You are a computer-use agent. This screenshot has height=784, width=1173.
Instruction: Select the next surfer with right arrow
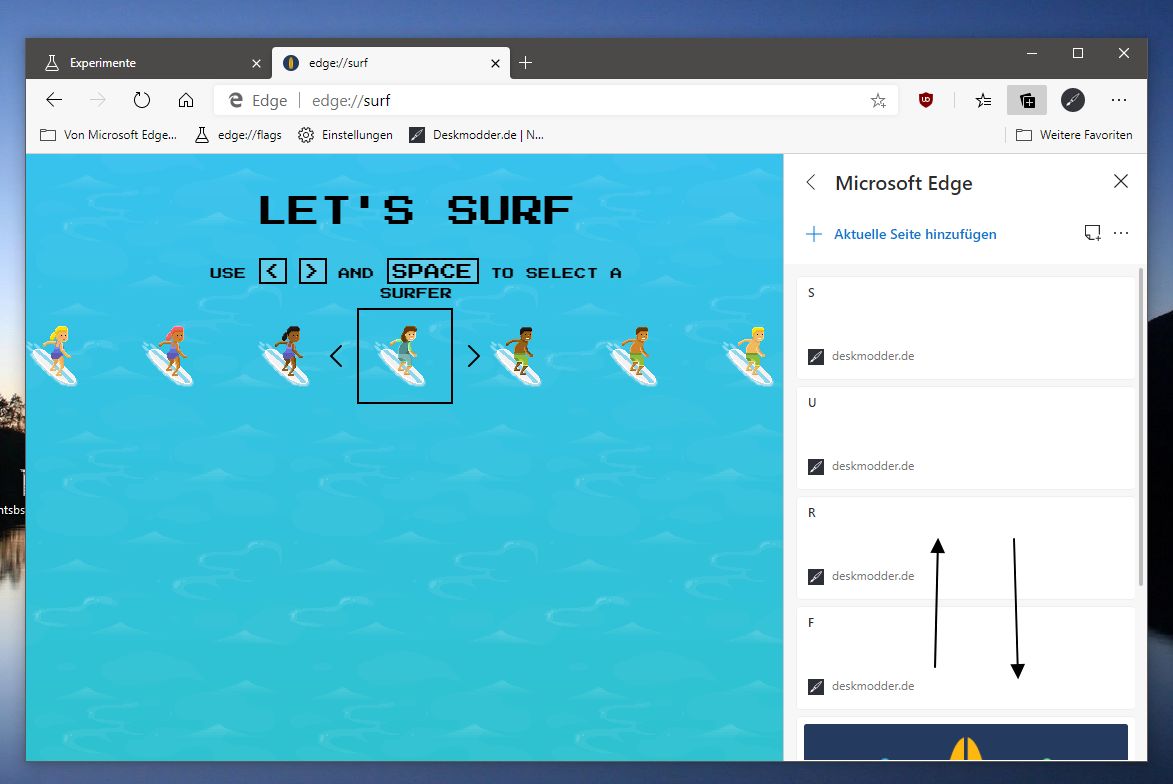[473, 356]
